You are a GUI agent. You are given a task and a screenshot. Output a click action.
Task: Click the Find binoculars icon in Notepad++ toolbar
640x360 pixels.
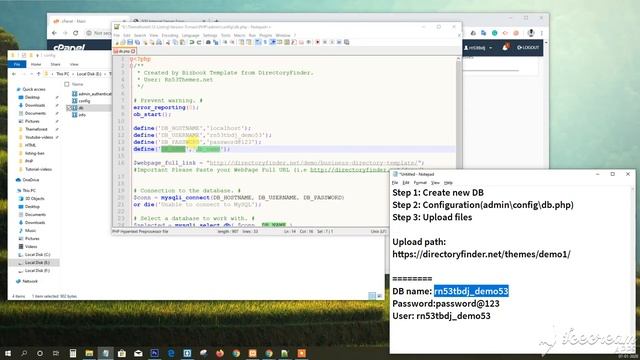(x=208, y=42)
